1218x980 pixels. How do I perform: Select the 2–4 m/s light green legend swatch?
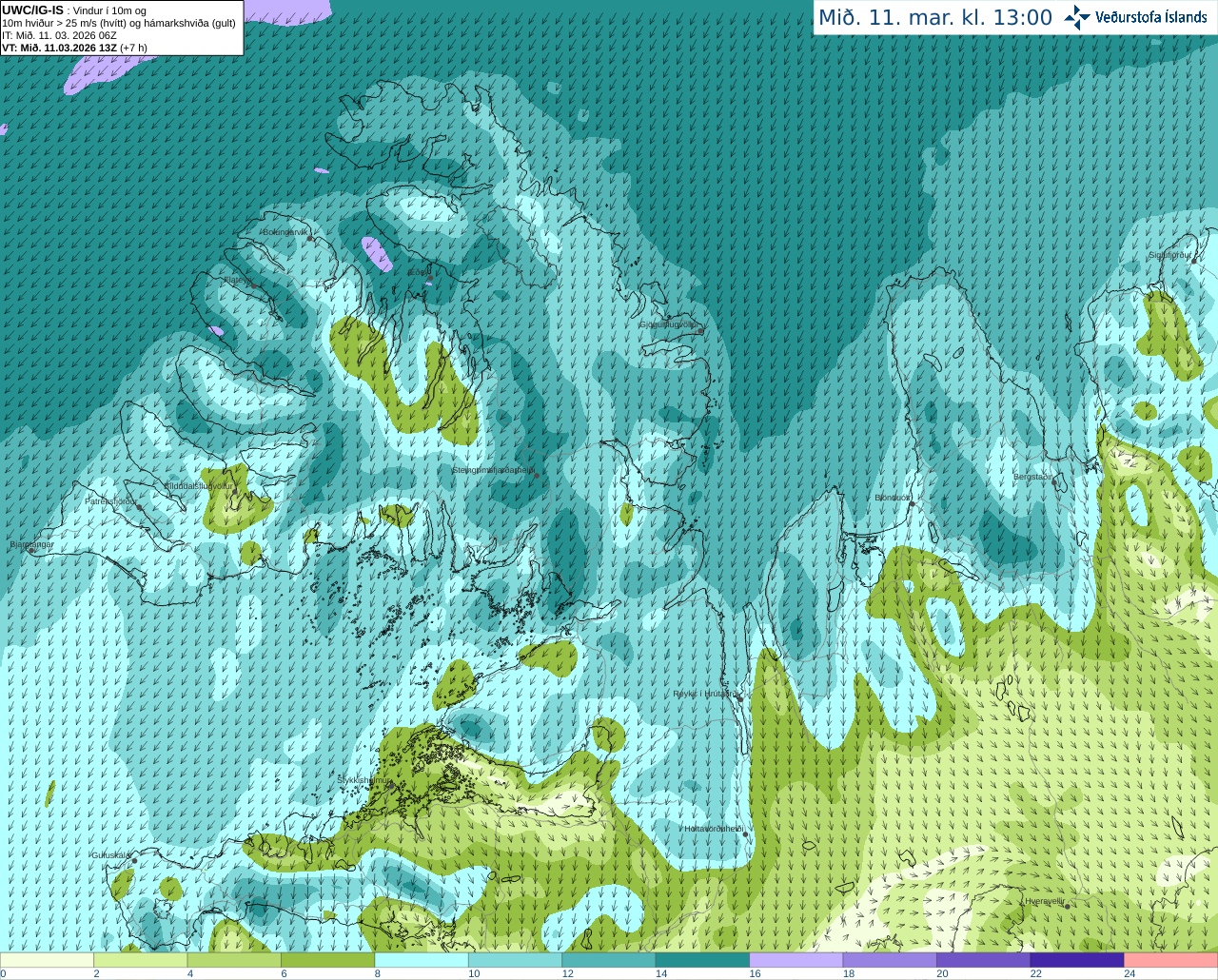(x=141, y=960)
